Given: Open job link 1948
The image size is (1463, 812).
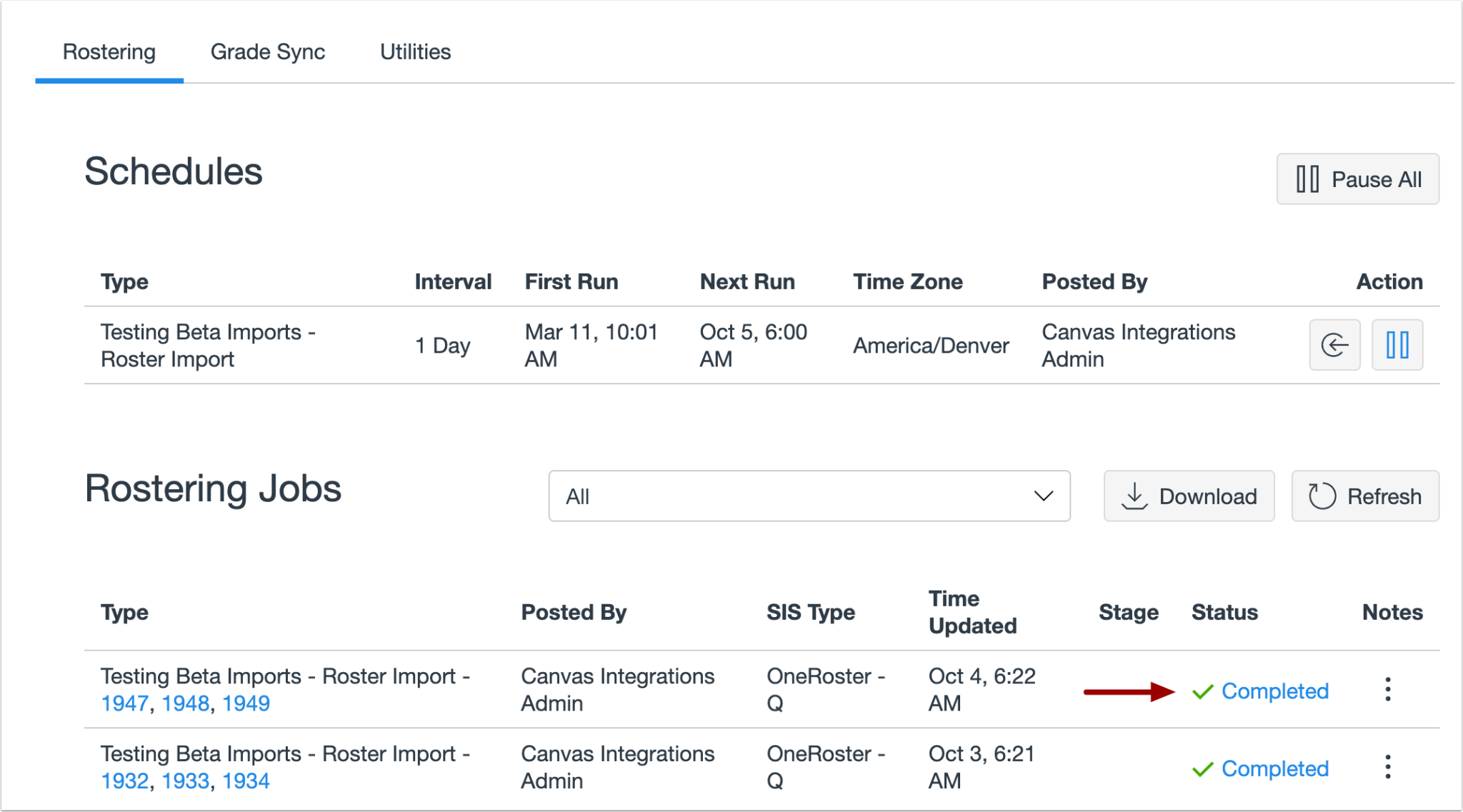Looking at the screenshot, I should (x=186, y=703).
